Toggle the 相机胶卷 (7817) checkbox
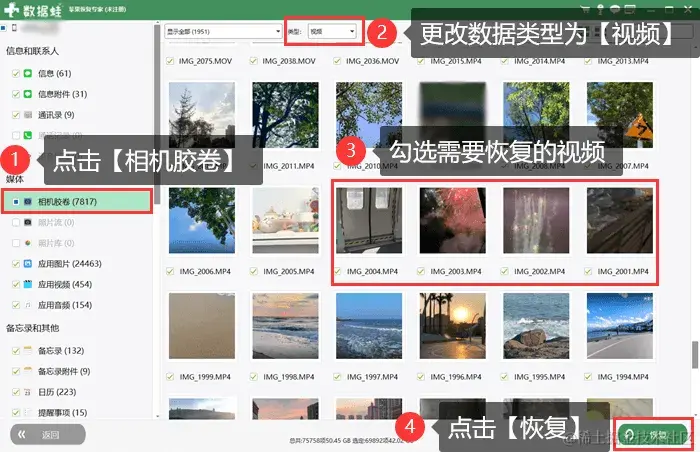 (x=16, y=202)
